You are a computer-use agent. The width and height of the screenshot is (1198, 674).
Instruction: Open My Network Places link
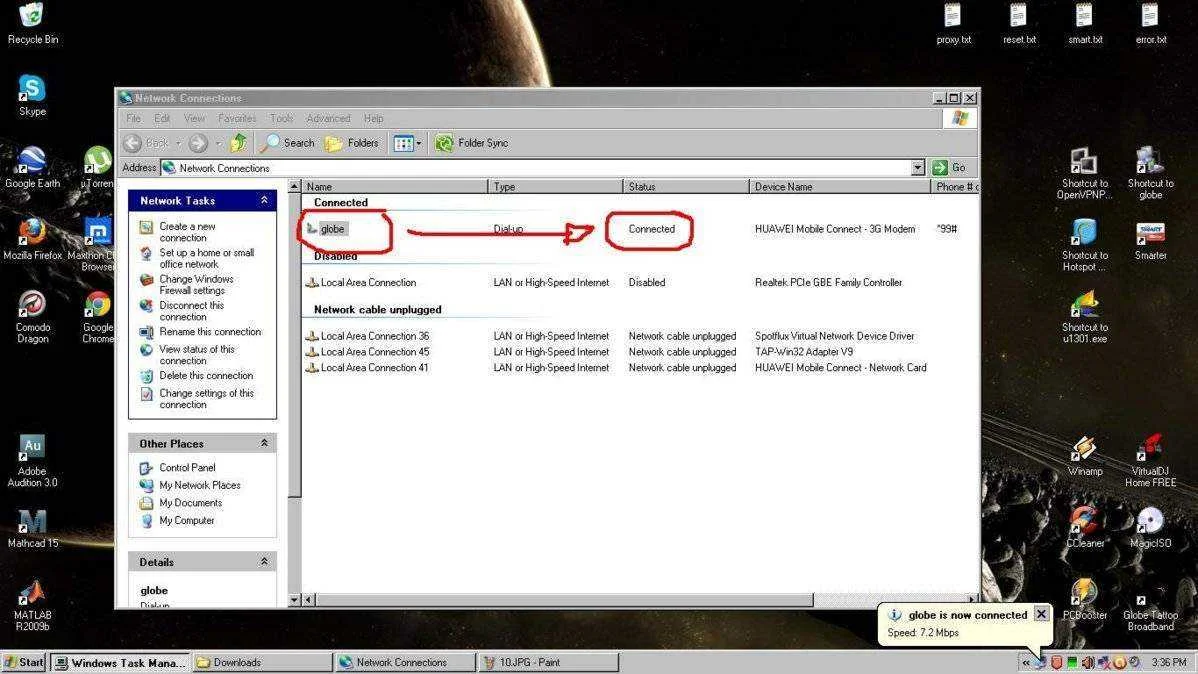pos(199,484)
